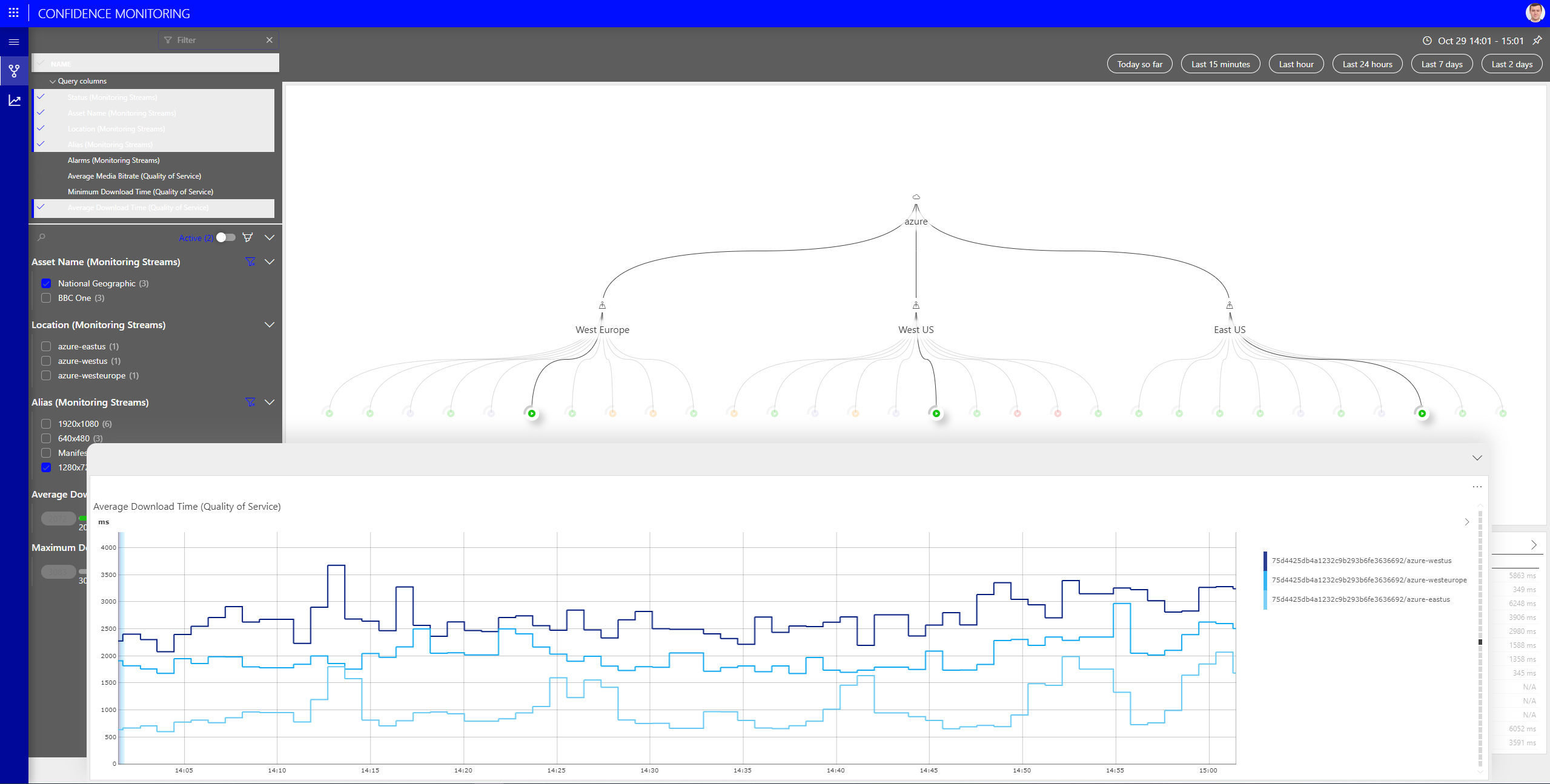Click the NAME column header checkmark
Viewport: 1550px width, 784px height.
tap(41, 63)
